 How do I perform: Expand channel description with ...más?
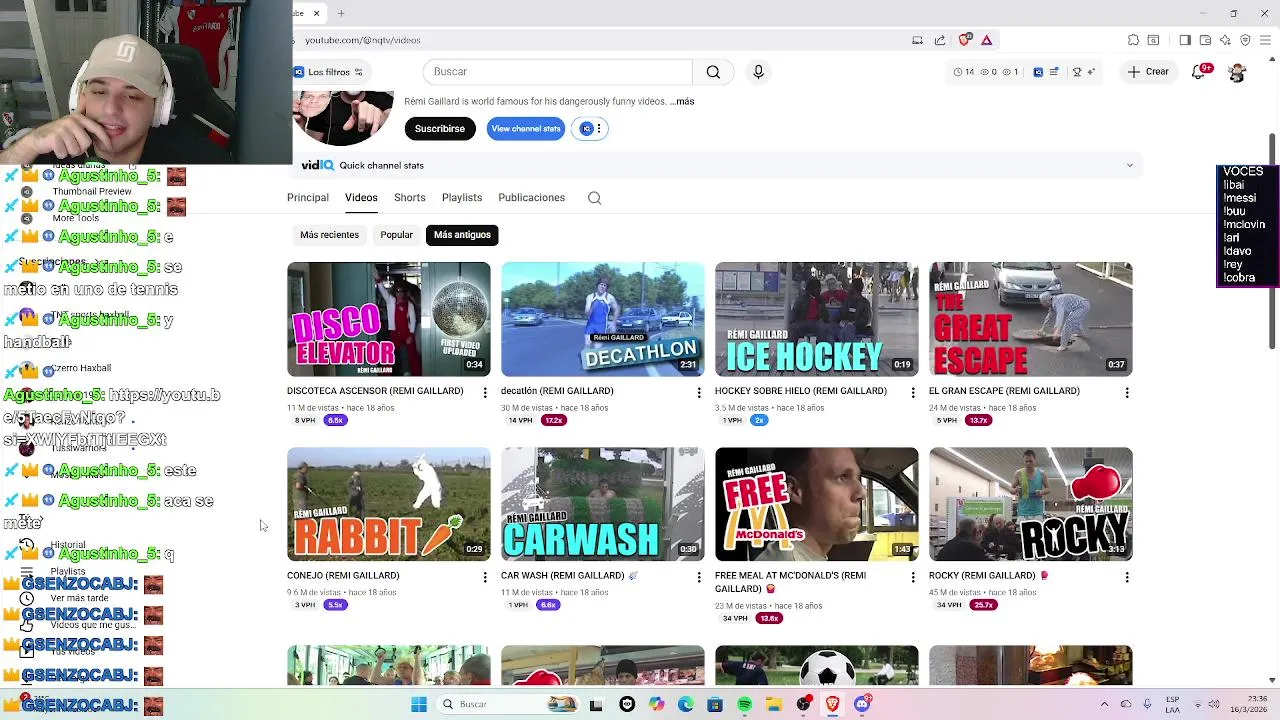pos(682,101)
